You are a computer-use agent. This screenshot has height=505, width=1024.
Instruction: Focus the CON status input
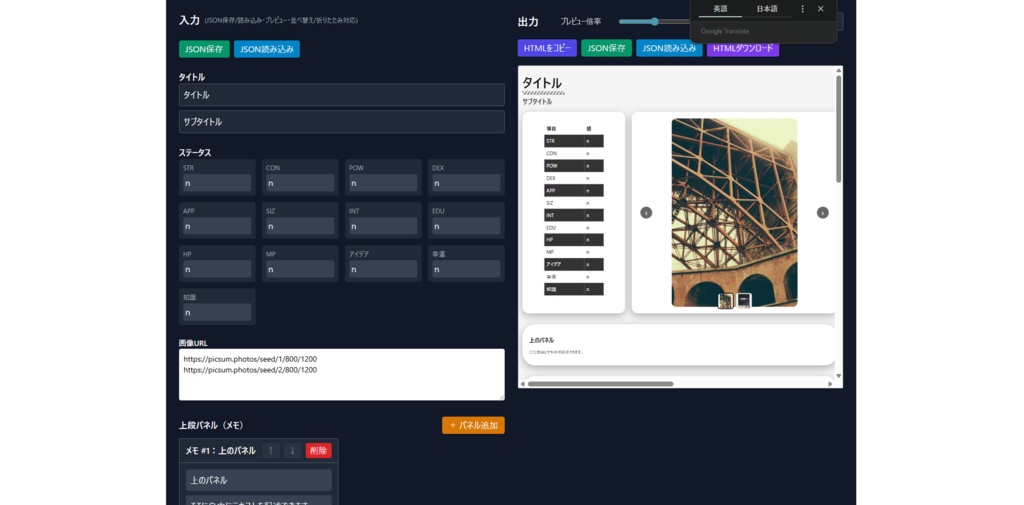tap(300, 183)
